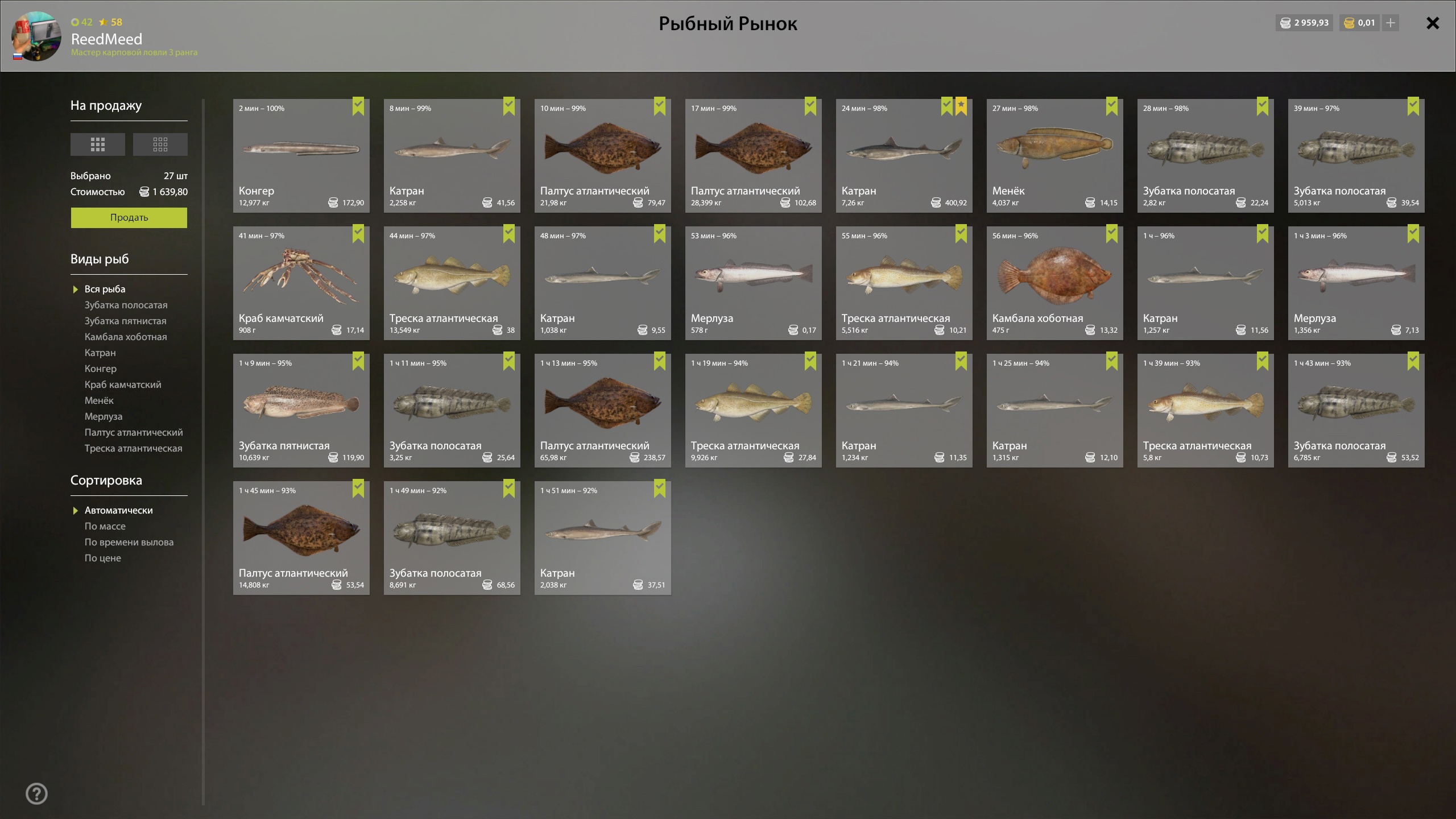Click the star trophy badge on Катран 7,26 кг
Screen dimensions: 1456x819
tap(961, 106)
